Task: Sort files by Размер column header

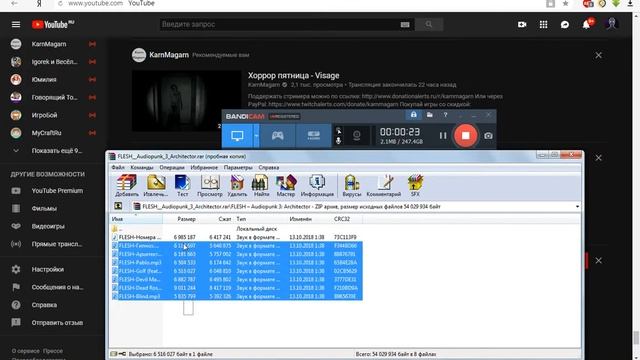Action: tap(180, 219)
